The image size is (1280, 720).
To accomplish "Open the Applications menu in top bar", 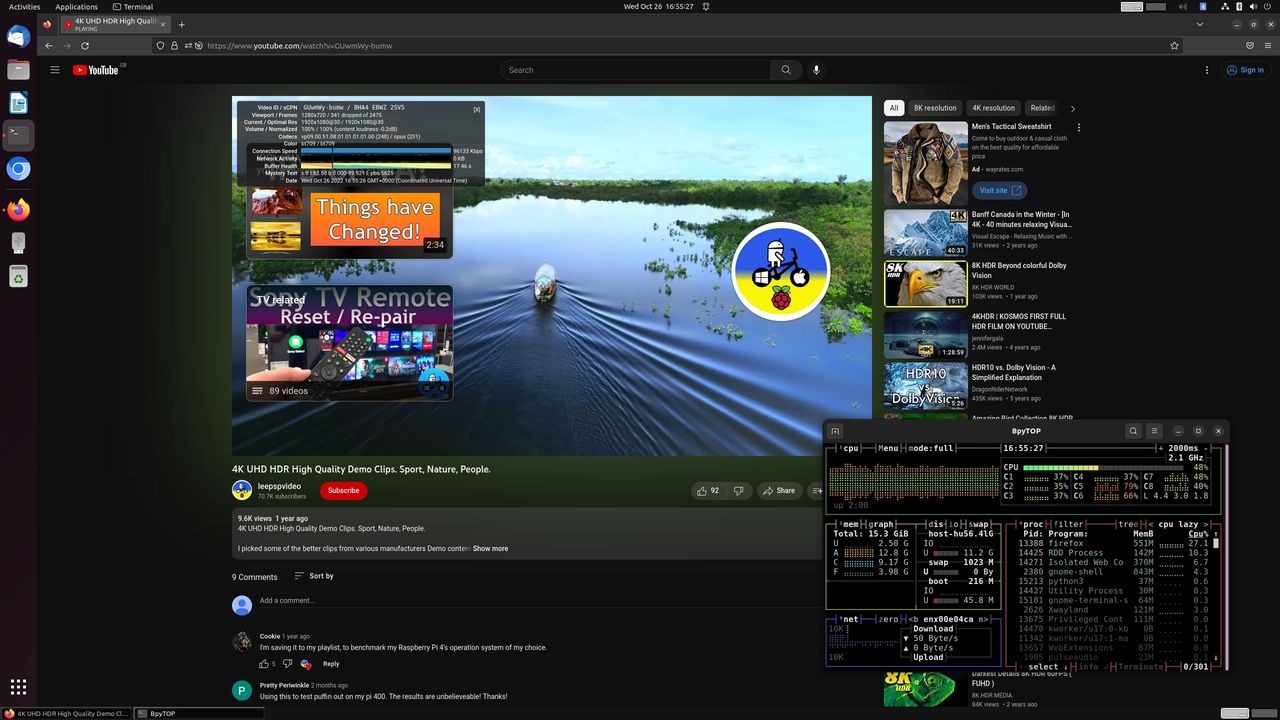I will coord(76,6).
